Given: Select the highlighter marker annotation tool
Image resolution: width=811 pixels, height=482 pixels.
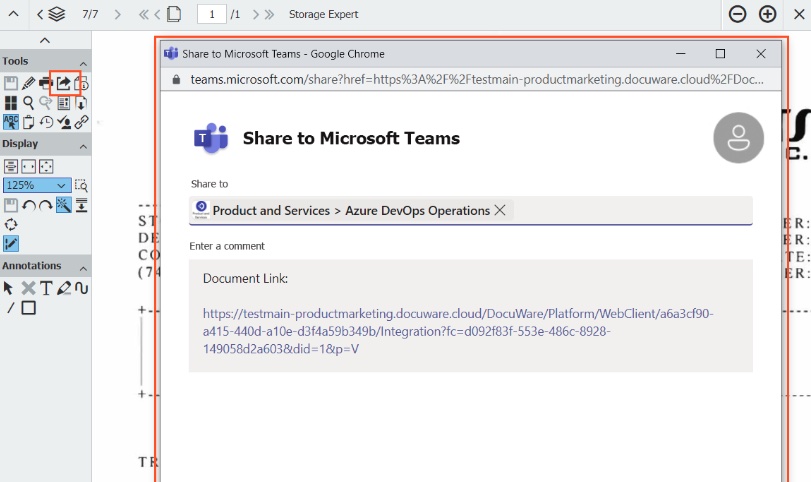Looking at the screenshot, I should click(64, 288).
